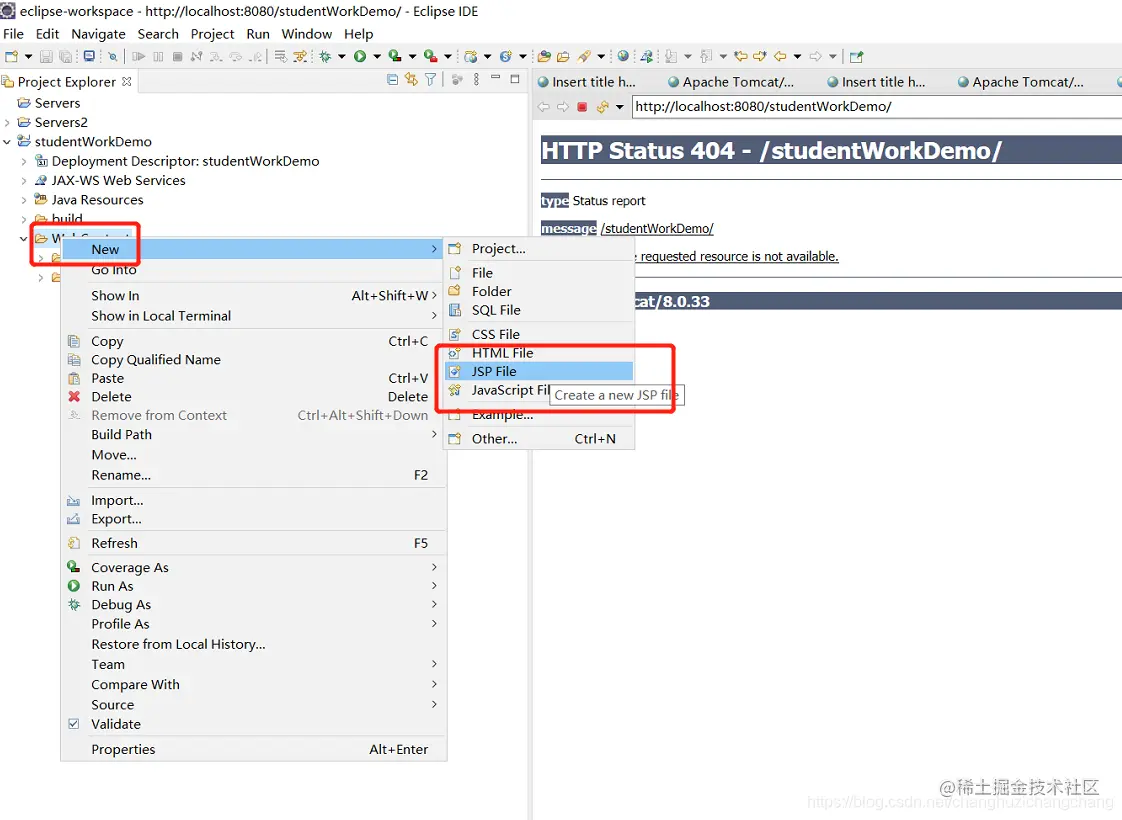Open dropdown arrow beside green Run icon
The width and height of the screenshot is (1122, 820).
(x=377, y=57)
